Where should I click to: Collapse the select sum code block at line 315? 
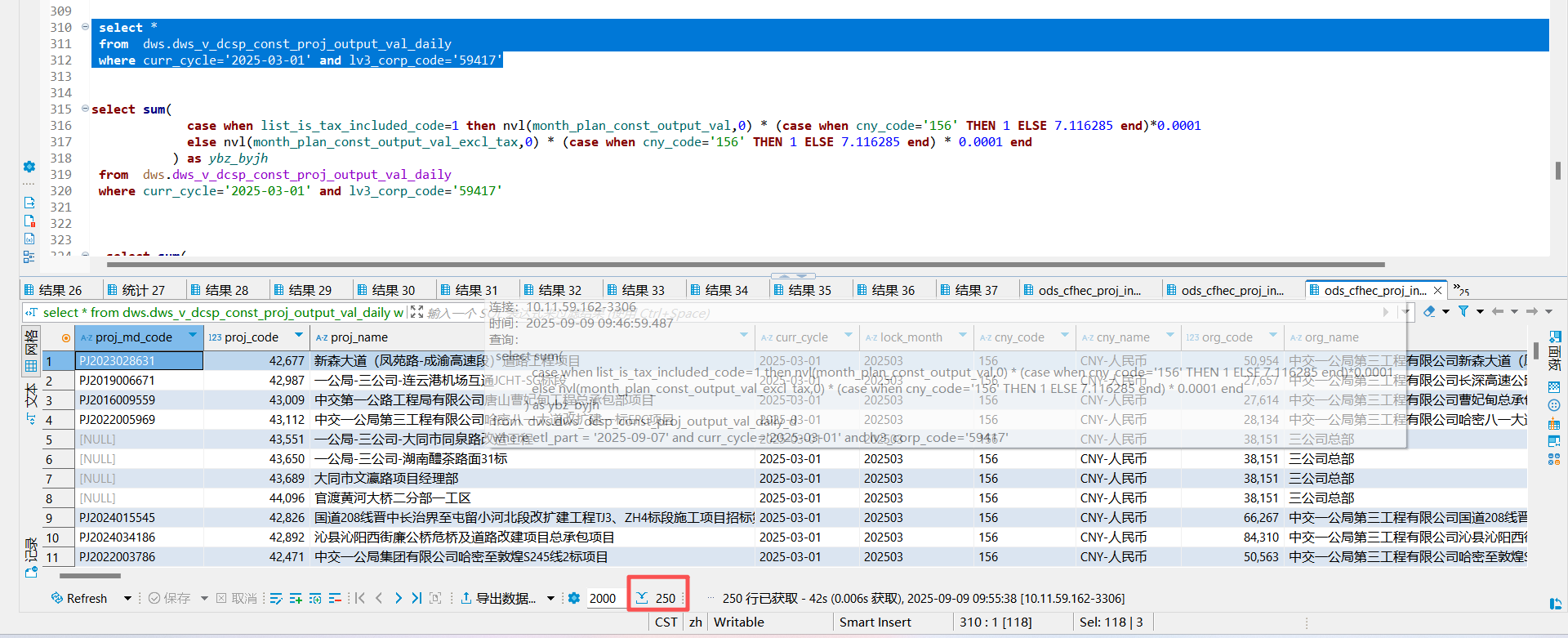pos(85,109)
